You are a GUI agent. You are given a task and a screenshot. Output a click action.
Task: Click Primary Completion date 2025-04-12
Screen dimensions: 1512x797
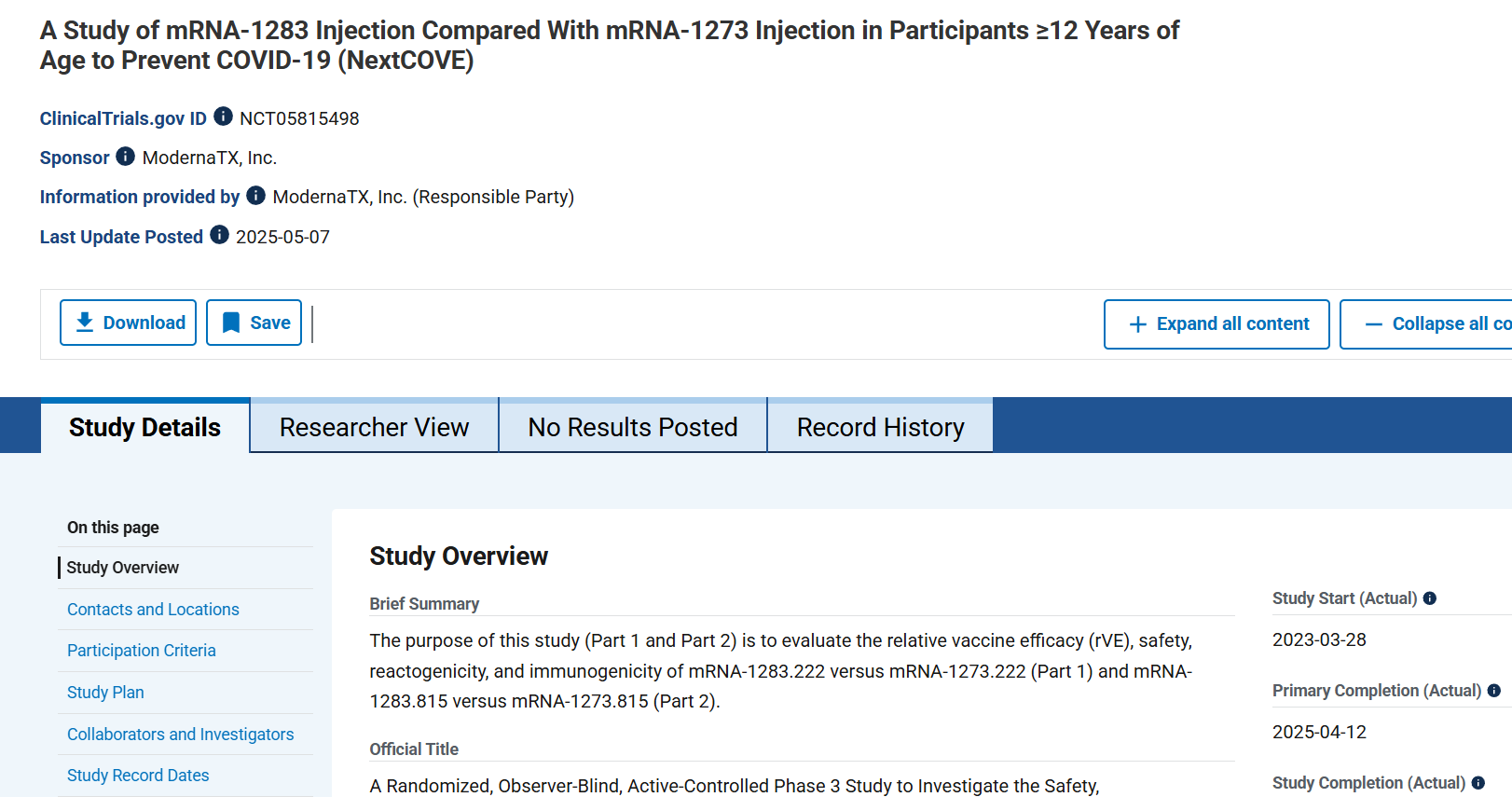(1319, 733)
